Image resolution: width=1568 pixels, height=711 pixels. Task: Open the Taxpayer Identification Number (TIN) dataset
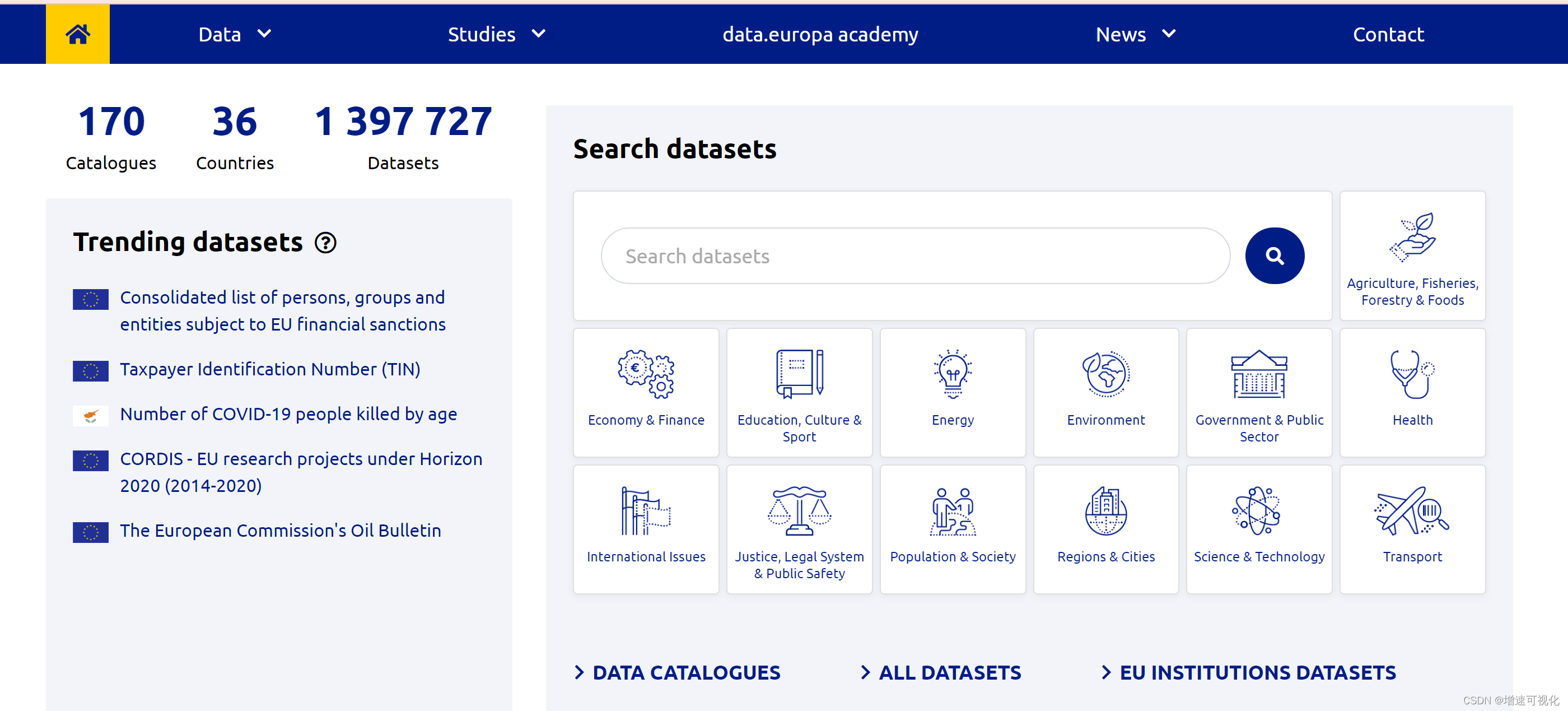coord(270,369)
